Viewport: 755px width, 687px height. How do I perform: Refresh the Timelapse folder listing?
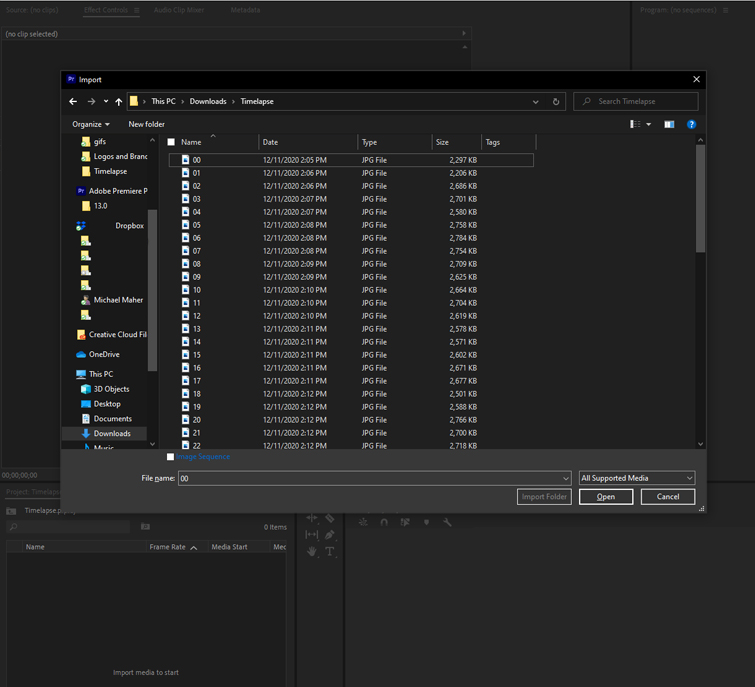coord(556,102)
